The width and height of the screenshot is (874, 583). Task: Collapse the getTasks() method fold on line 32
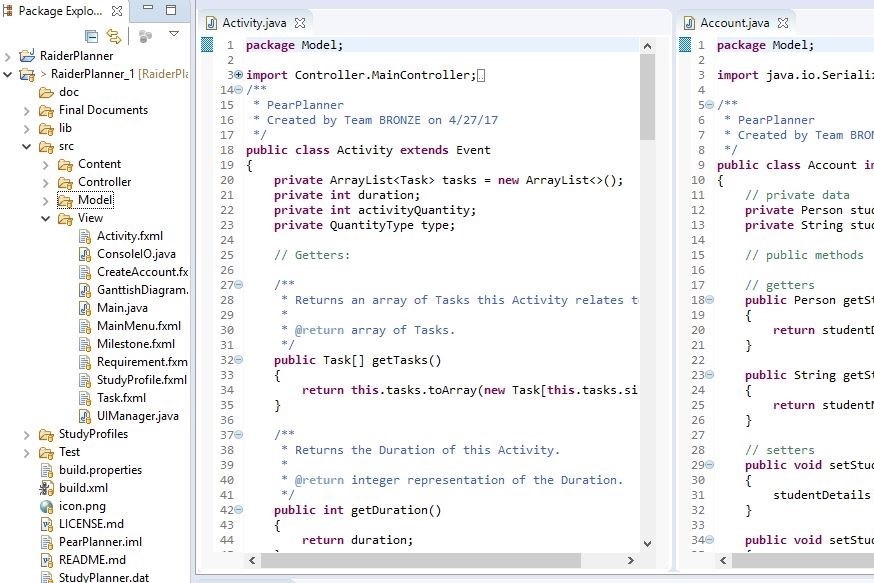238,360
